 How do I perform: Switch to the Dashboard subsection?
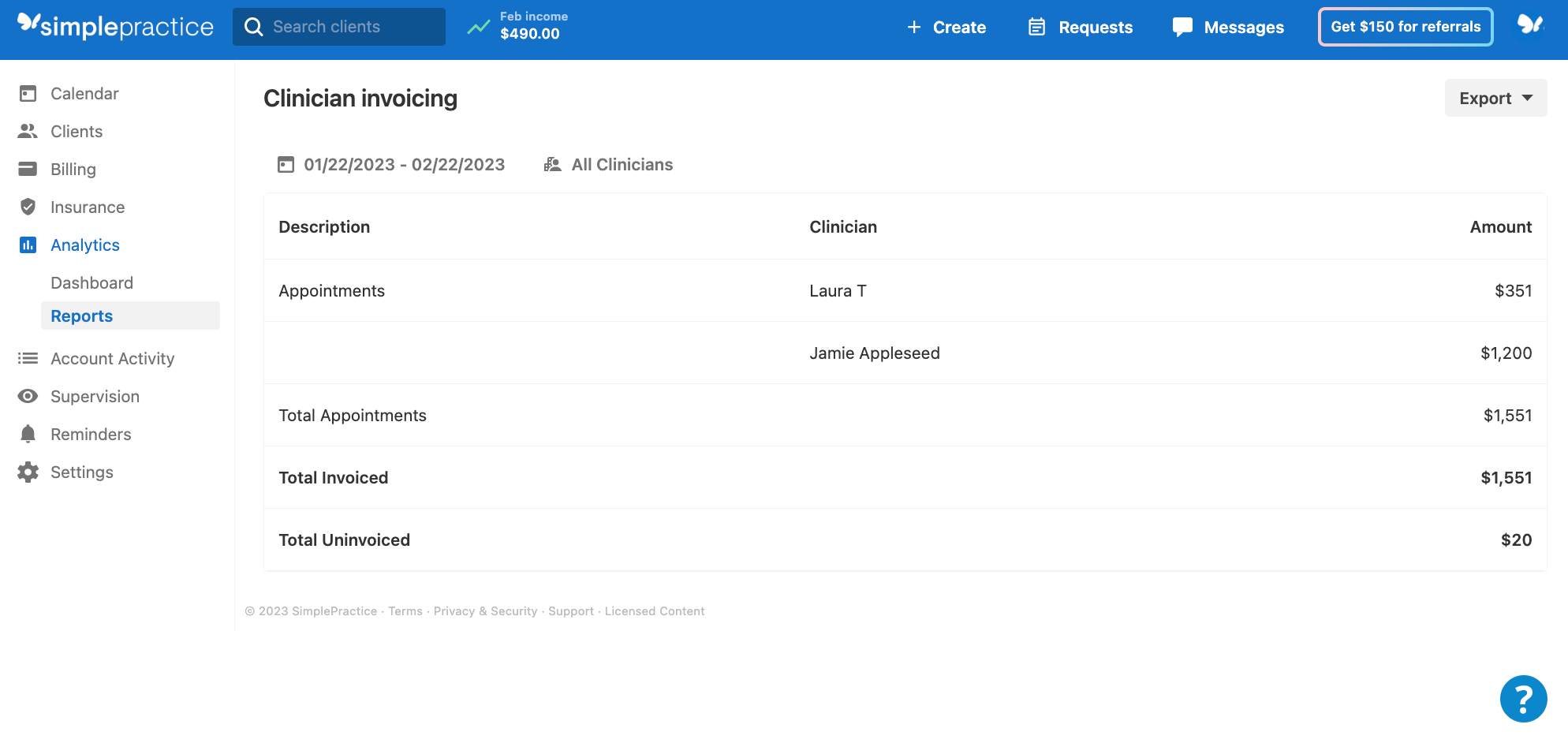91,282
